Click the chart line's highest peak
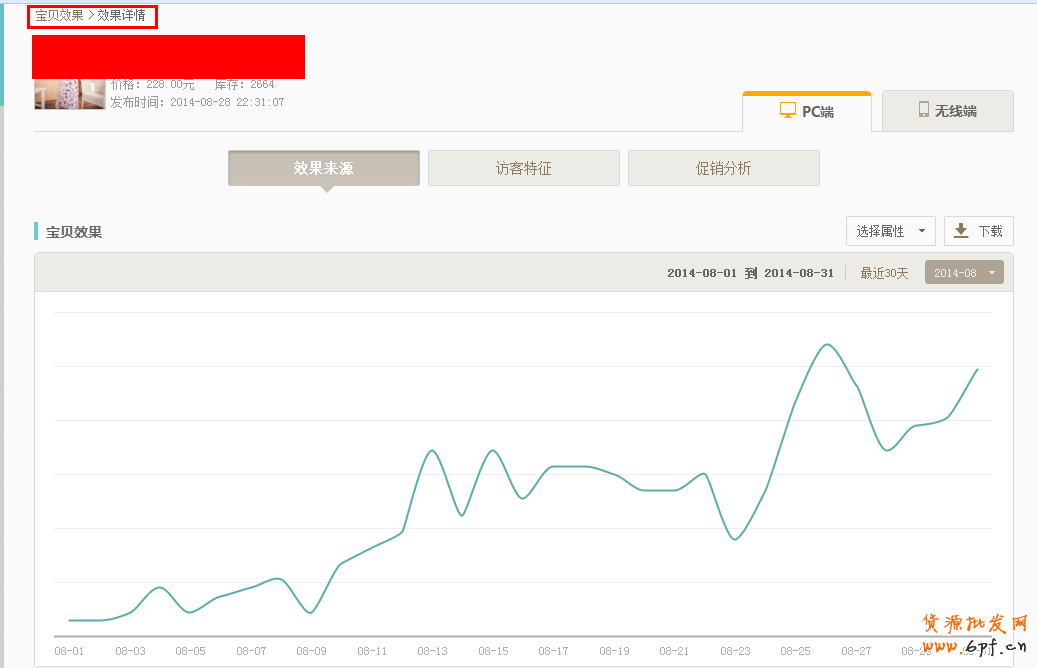The height and width of the screenshot is (668, 1037). click(x=828, y=345)
